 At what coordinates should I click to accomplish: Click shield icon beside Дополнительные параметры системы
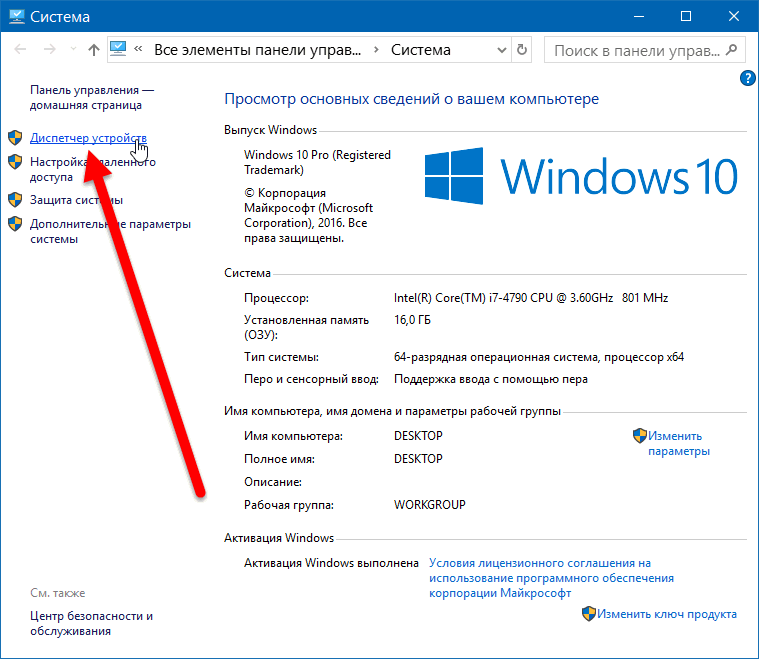[x=15, y=224]
